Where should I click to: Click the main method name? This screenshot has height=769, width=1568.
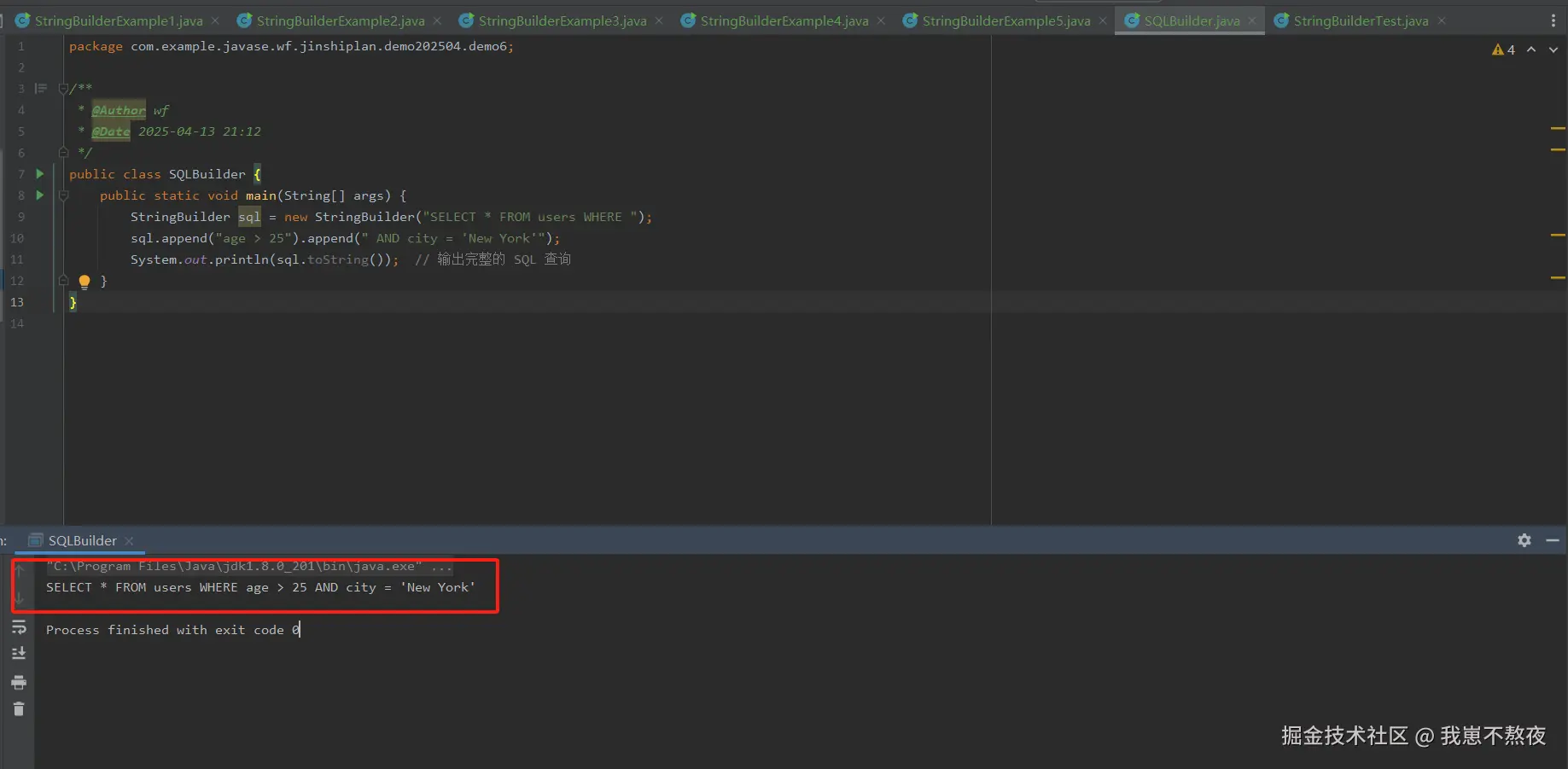tap(261, 195)
